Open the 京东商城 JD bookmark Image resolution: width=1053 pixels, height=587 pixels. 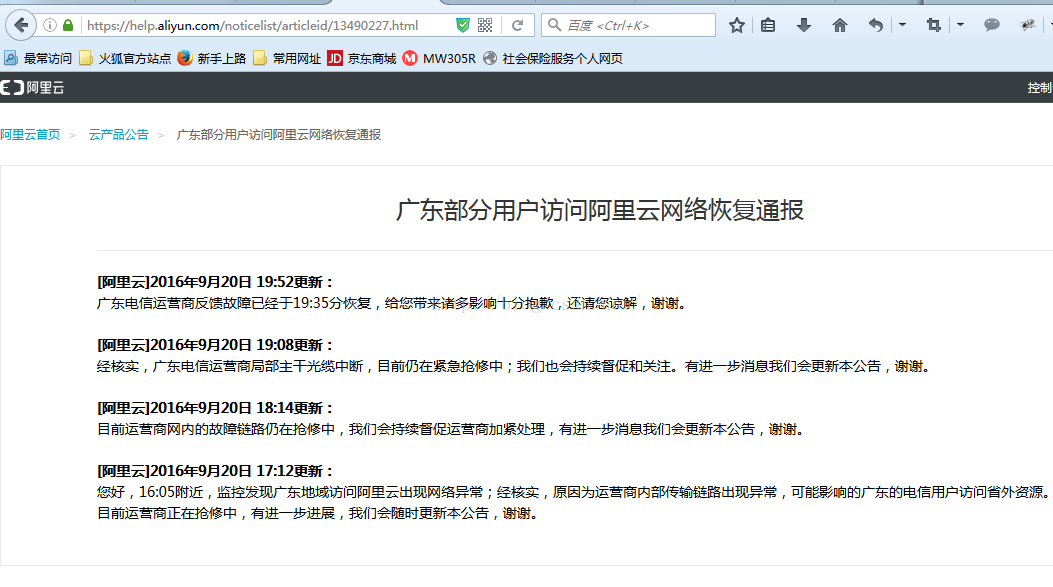point(361,58)
